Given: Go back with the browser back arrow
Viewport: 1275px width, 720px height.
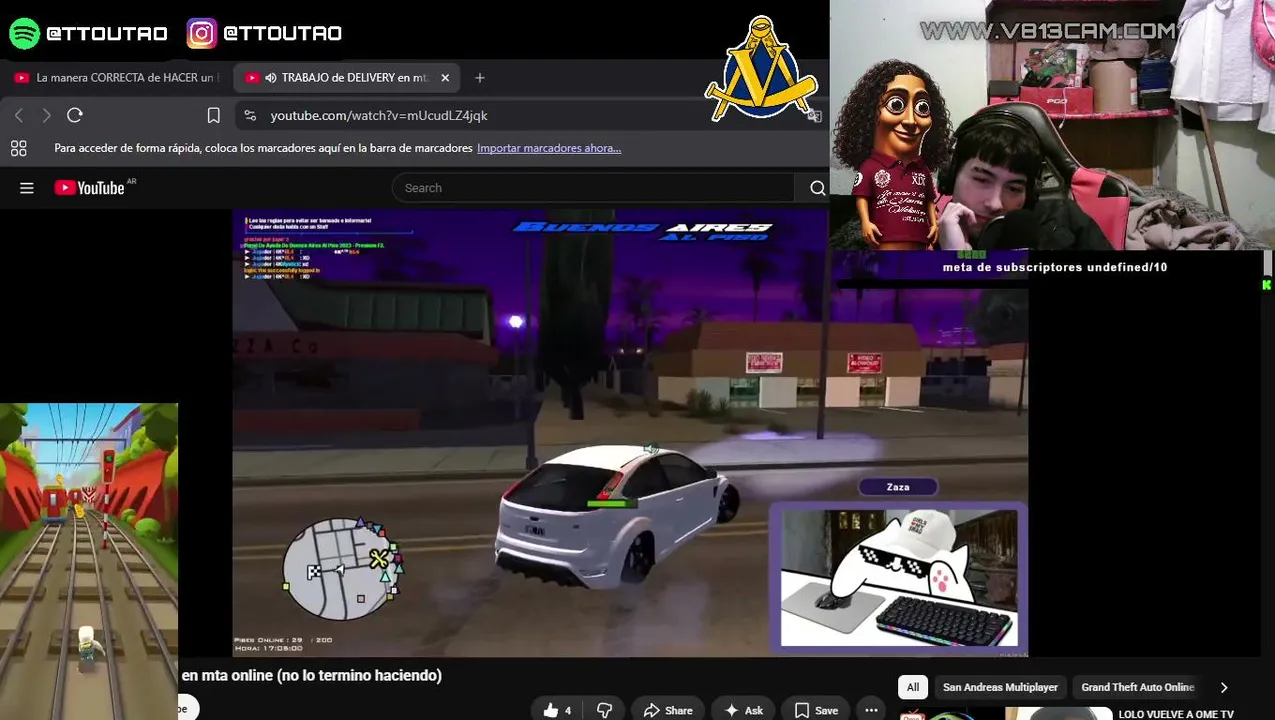Looking at the screenshot, I should pos(19,115).
